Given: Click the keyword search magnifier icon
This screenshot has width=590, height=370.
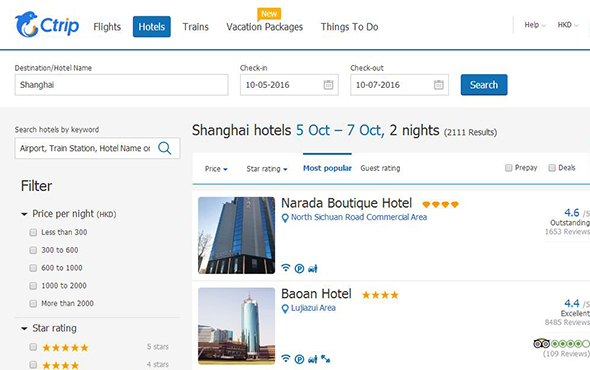Looking at the screenshot, I should 165,148.
